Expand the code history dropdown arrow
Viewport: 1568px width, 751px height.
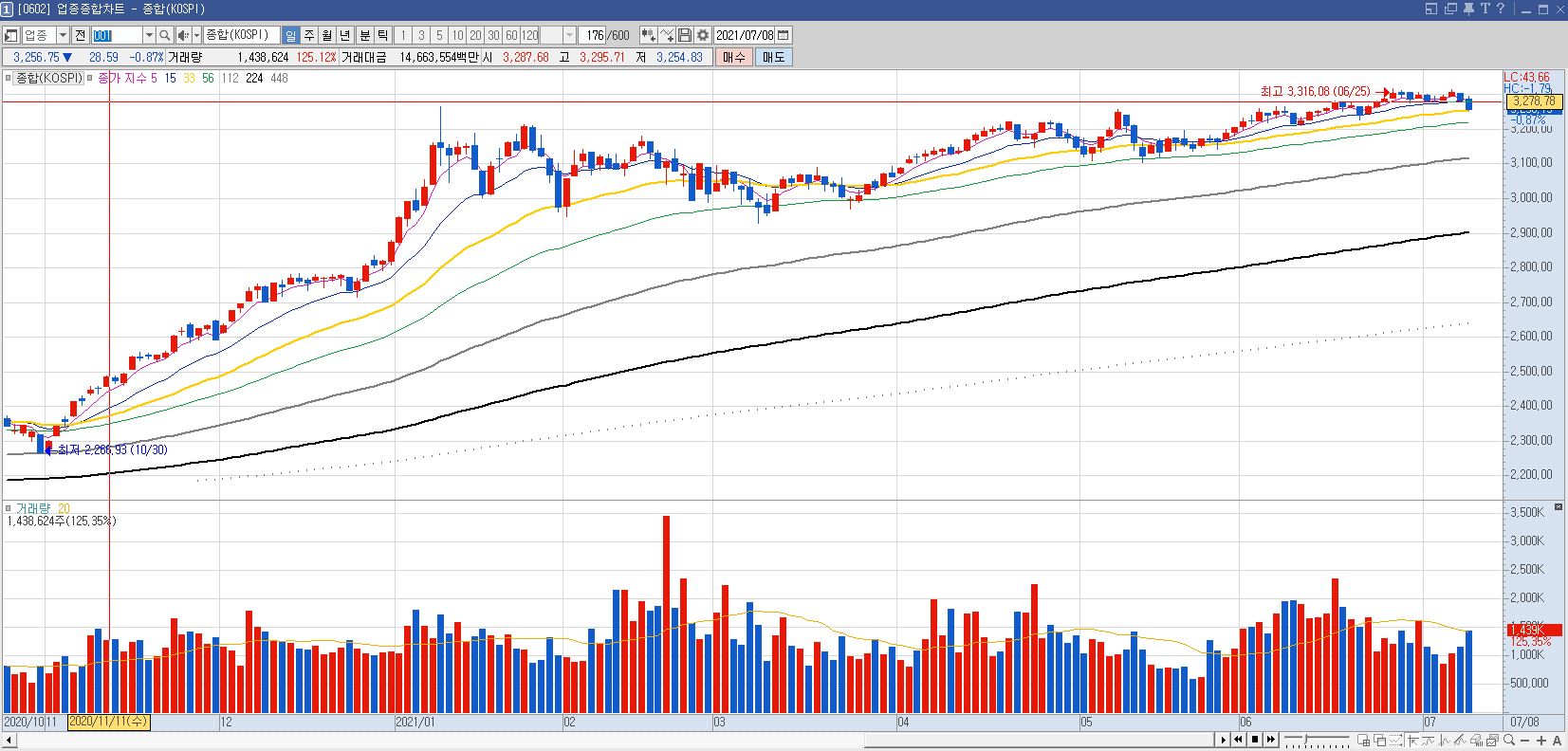point(149,35)
